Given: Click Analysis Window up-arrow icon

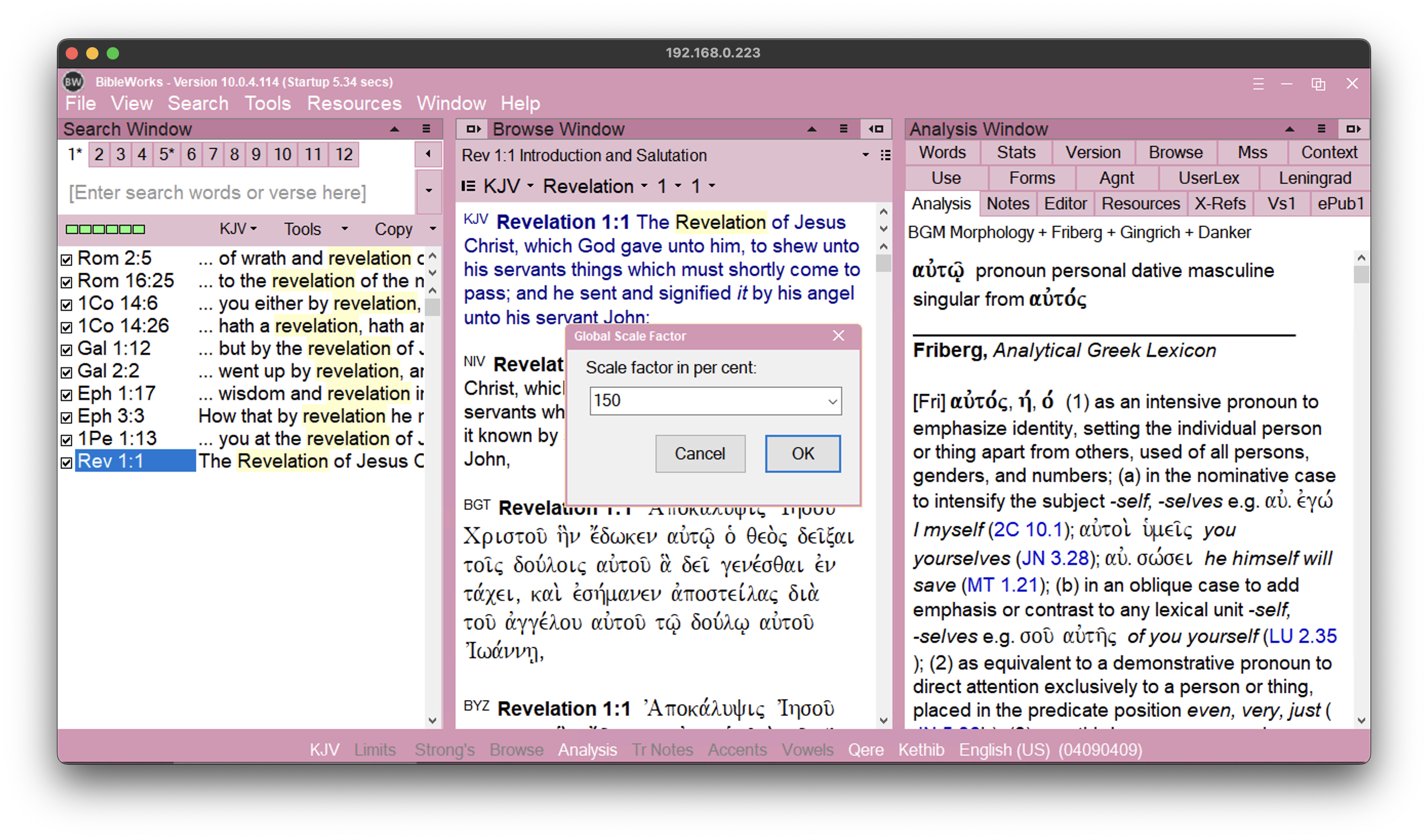Looking at the screenshot, I should pyautogui.click(x=1289, y=130).
